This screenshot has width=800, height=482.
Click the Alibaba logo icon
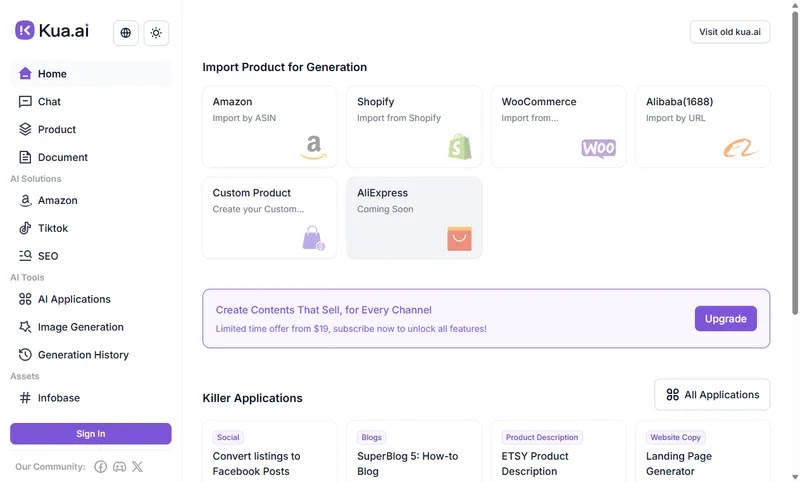(x=741, y=148)
